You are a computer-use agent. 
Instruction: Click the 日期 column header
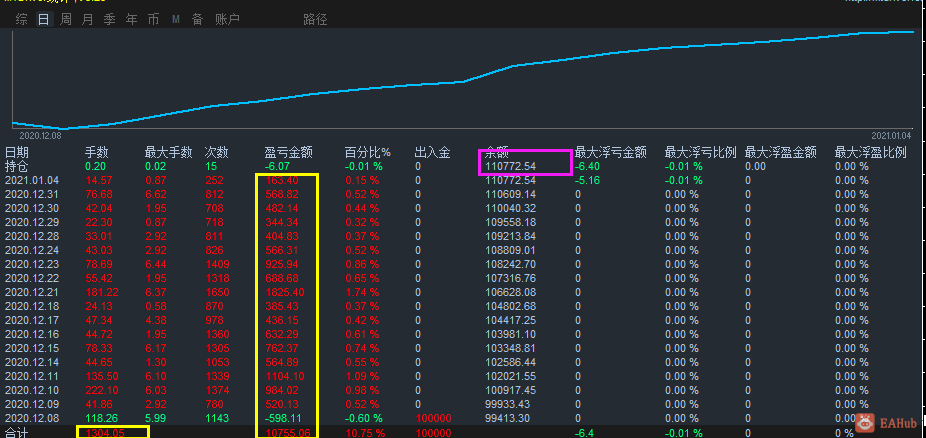point(17,153)
